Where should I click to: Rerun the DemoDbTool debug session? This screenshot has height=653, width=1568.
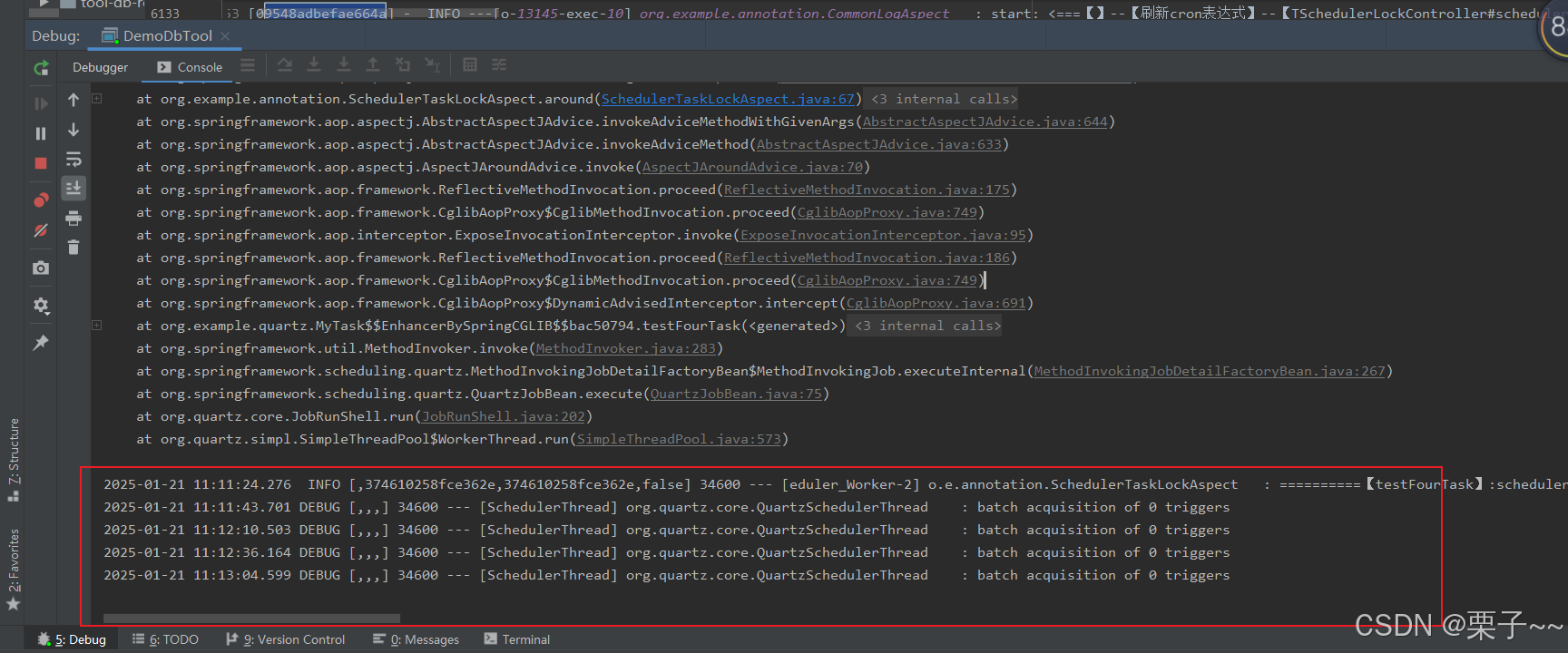click(x=41, y=68)
